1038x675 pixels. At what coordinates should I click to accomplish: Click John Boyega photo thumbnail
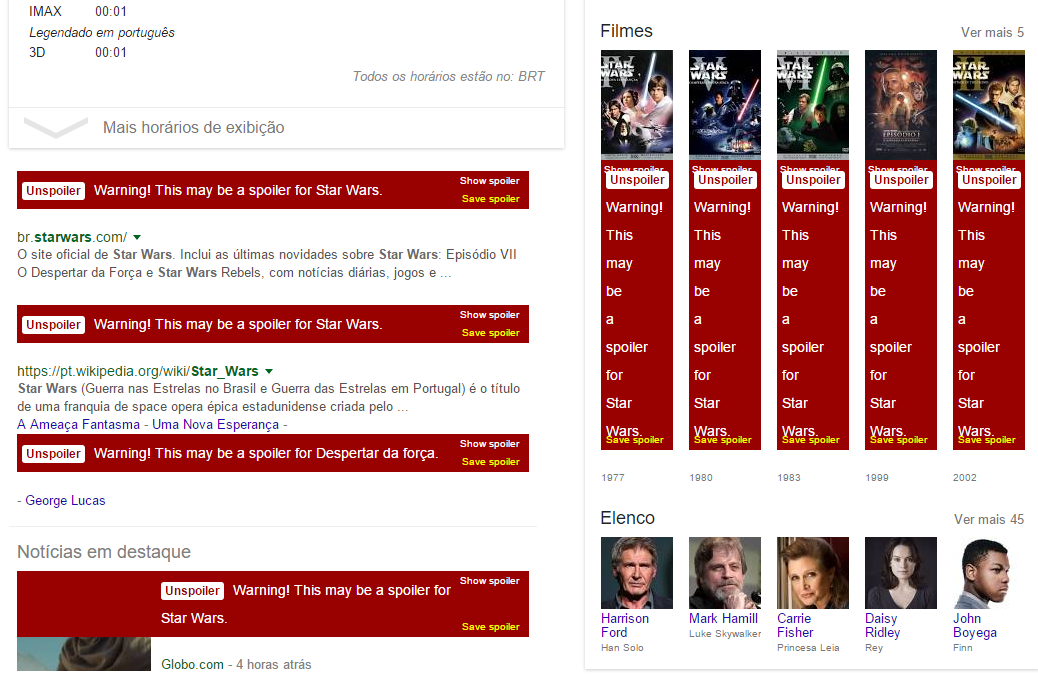(x=989, y=573)
